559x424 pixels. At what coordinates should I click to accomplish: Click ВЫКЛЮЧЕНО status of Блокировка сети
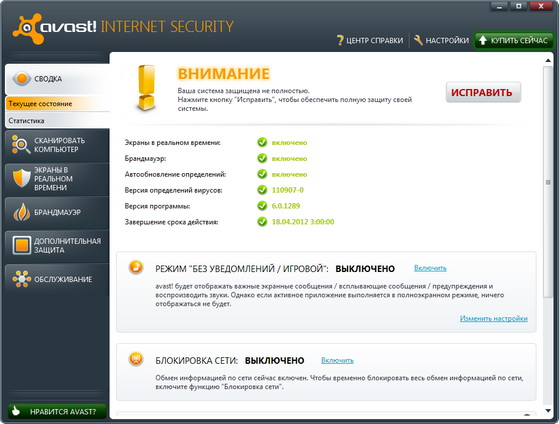pyautogui.click(x=275, y=361)
